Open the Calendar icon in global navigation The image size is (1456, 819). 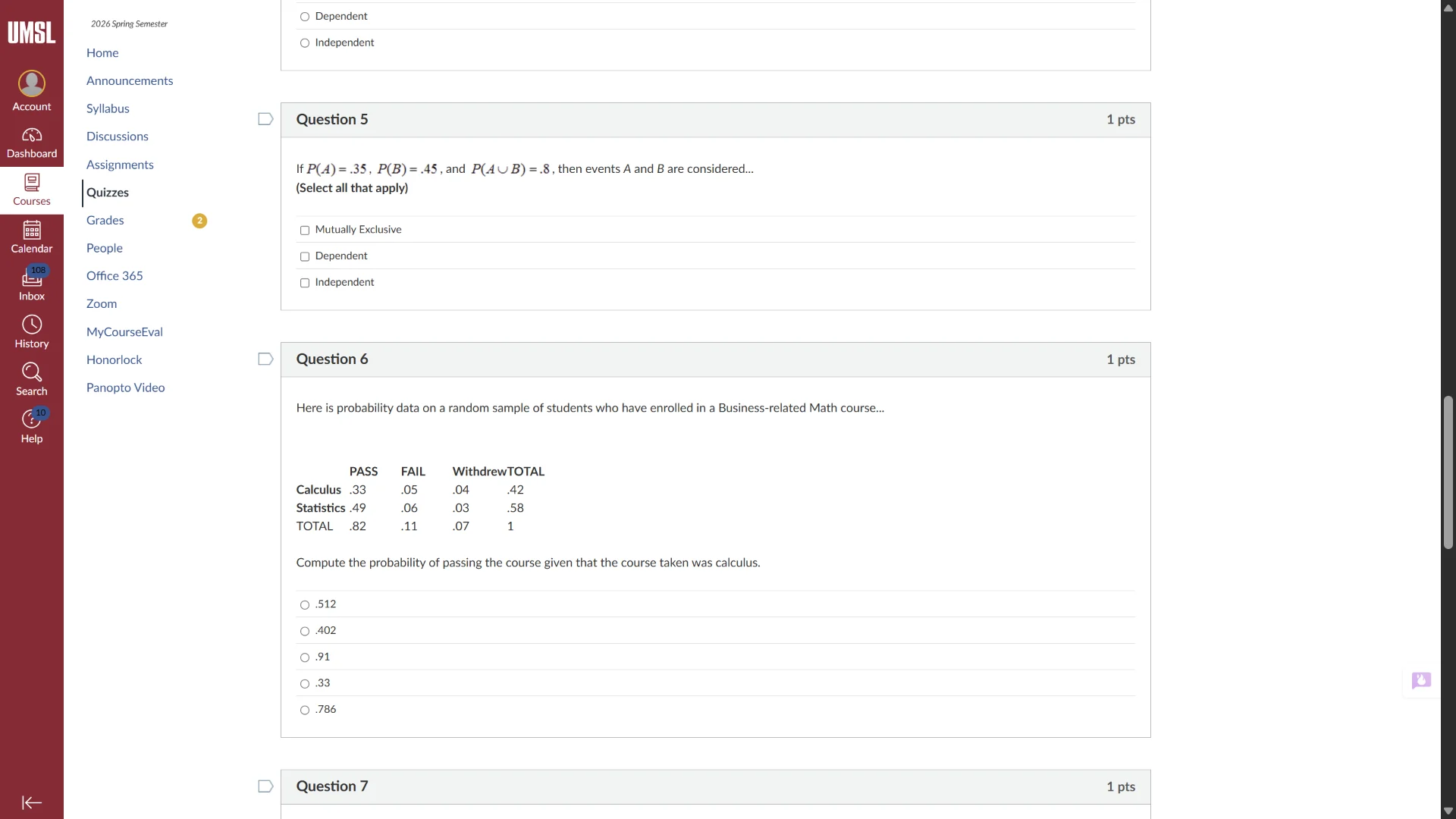point(31,231)
